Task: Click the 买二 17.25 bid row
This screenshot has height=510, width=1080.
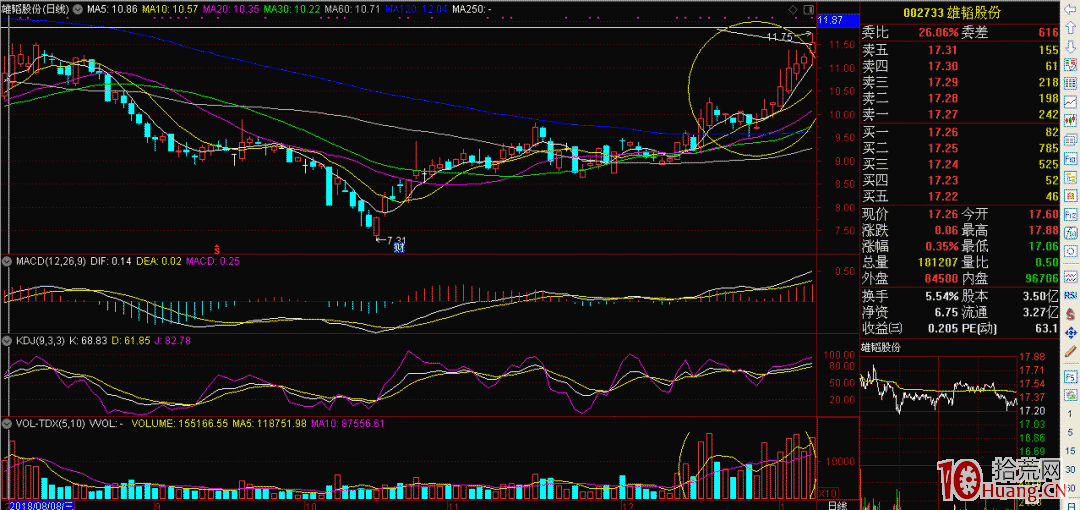Action: (962, 149)
